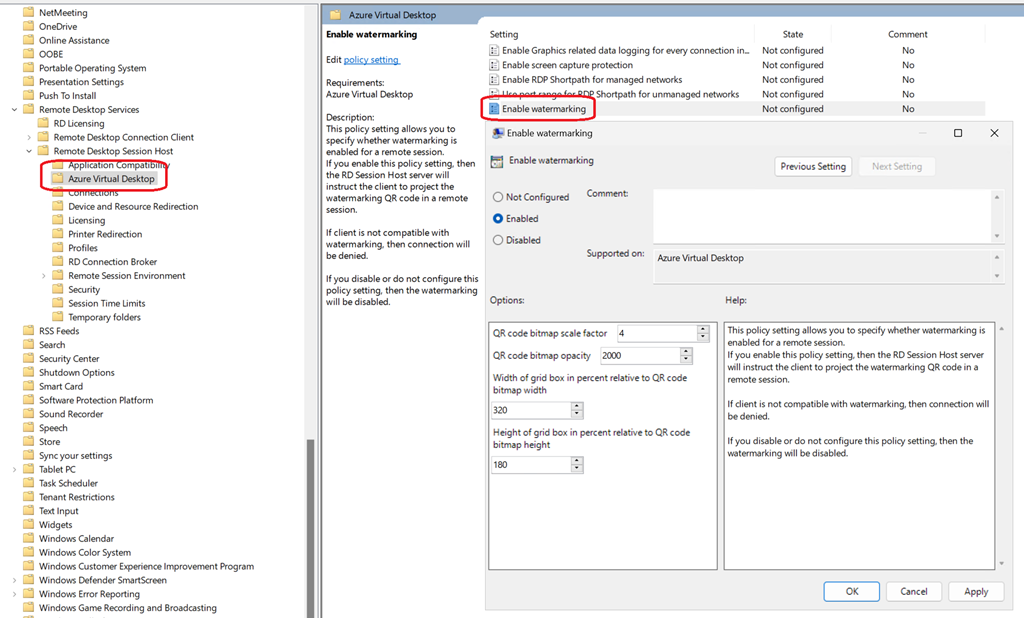
Task: Select Device and Resource Redirection tree item
Action: 133,206
